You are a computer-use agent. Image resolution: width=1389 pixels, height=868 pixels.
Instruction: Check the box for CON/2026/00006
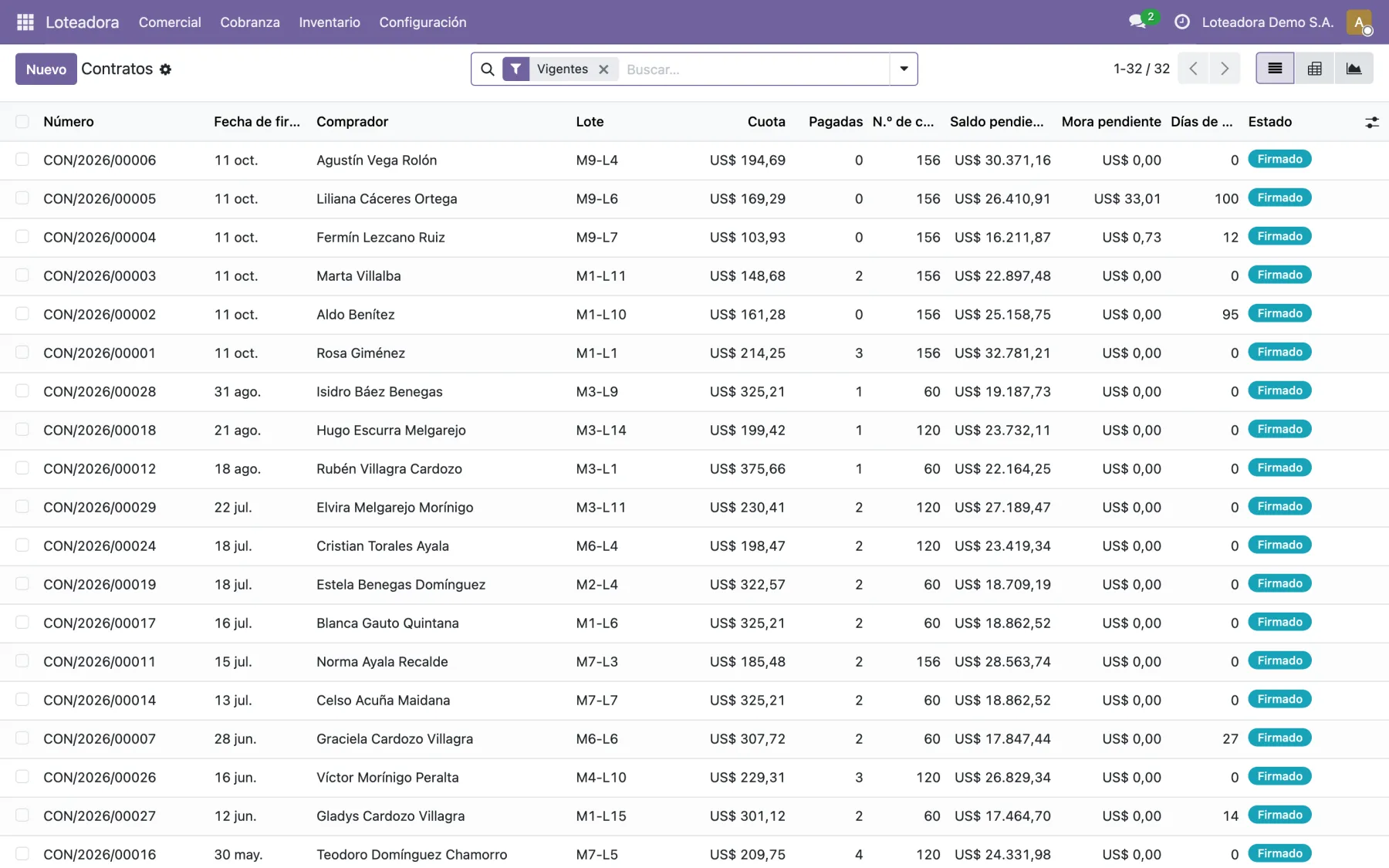[x=22, y=159]
